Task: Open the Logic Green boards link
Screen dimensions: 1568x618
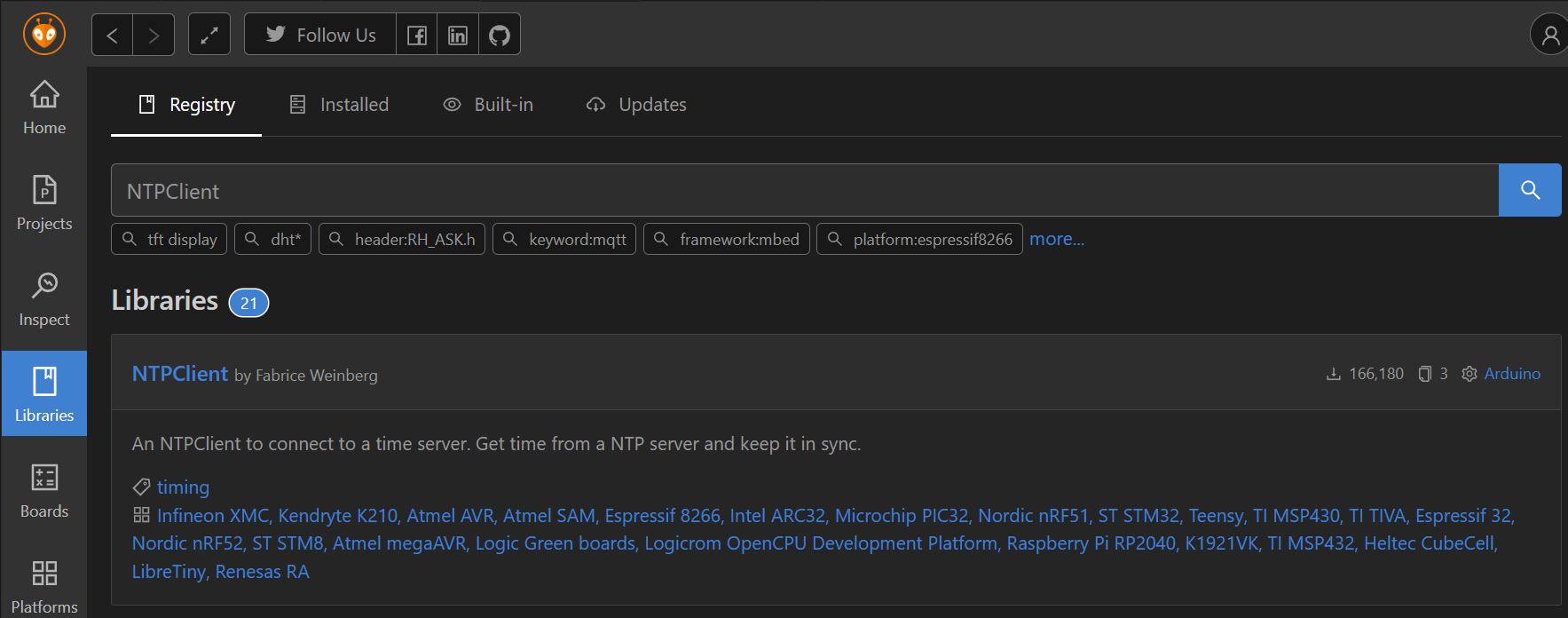Action: coord(555,543)
